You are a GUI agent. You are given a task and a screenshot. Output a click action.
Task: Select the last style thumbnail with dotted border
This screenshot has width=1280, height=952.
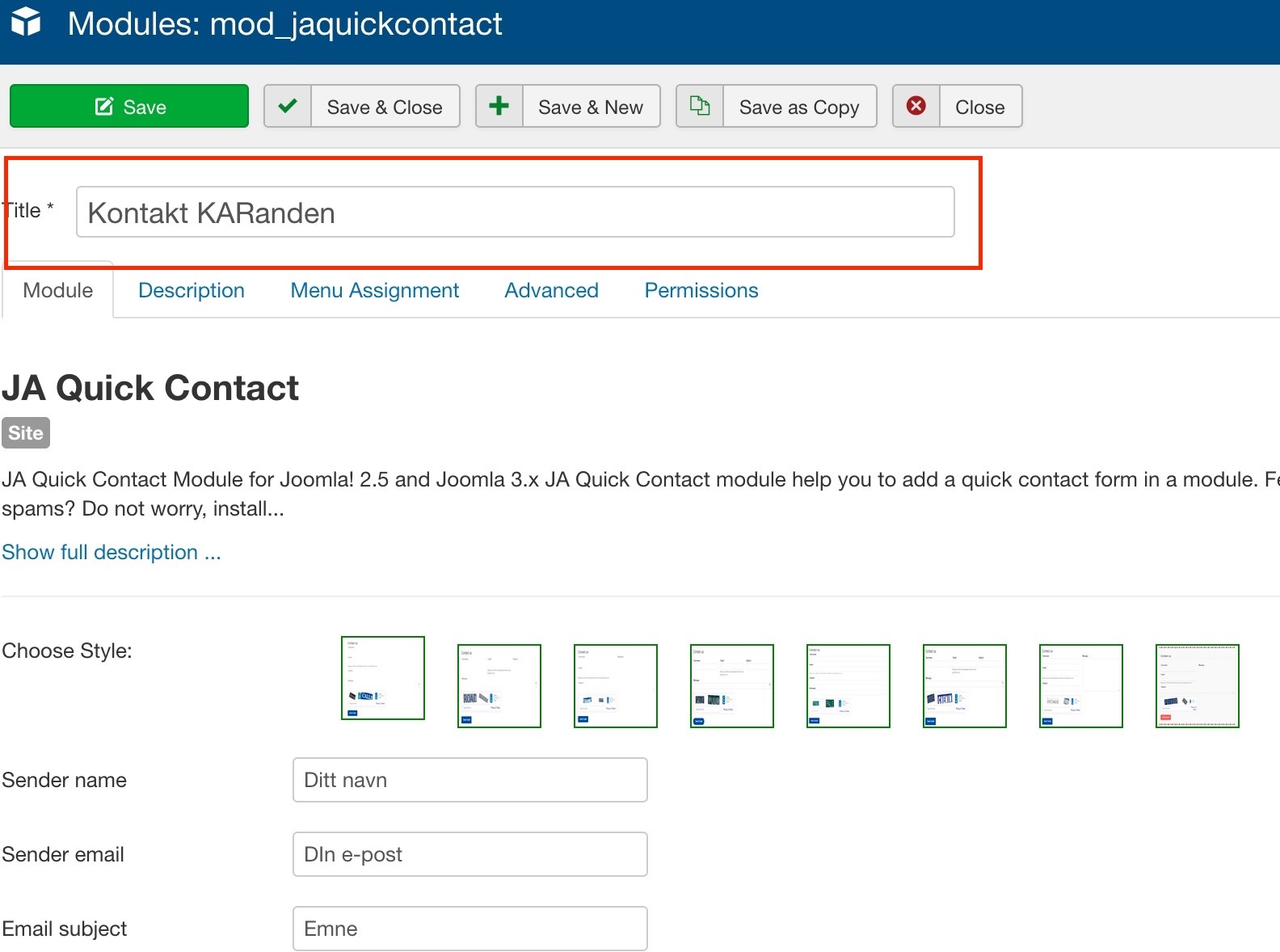click(x=1198, y=686)
